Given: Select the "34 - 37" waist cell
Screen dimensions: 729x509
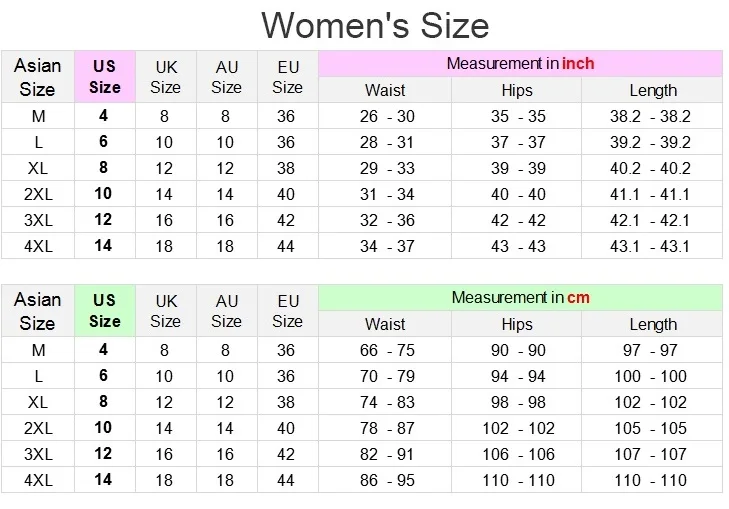Looking at the screenshot, I should click(387, 245).
